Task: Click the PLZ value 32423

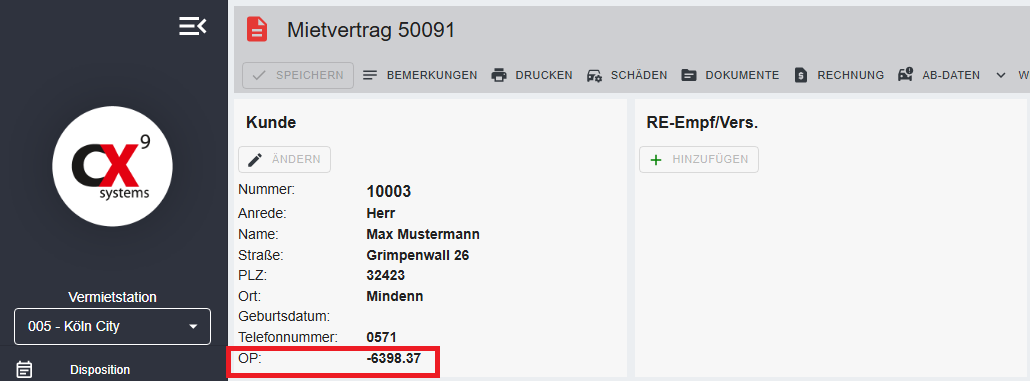Action: (386, 275)
